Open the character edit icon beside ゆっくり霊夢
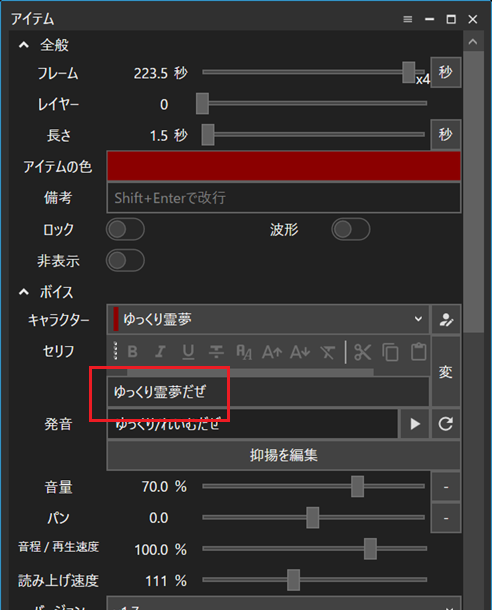 tap(446, 320)
